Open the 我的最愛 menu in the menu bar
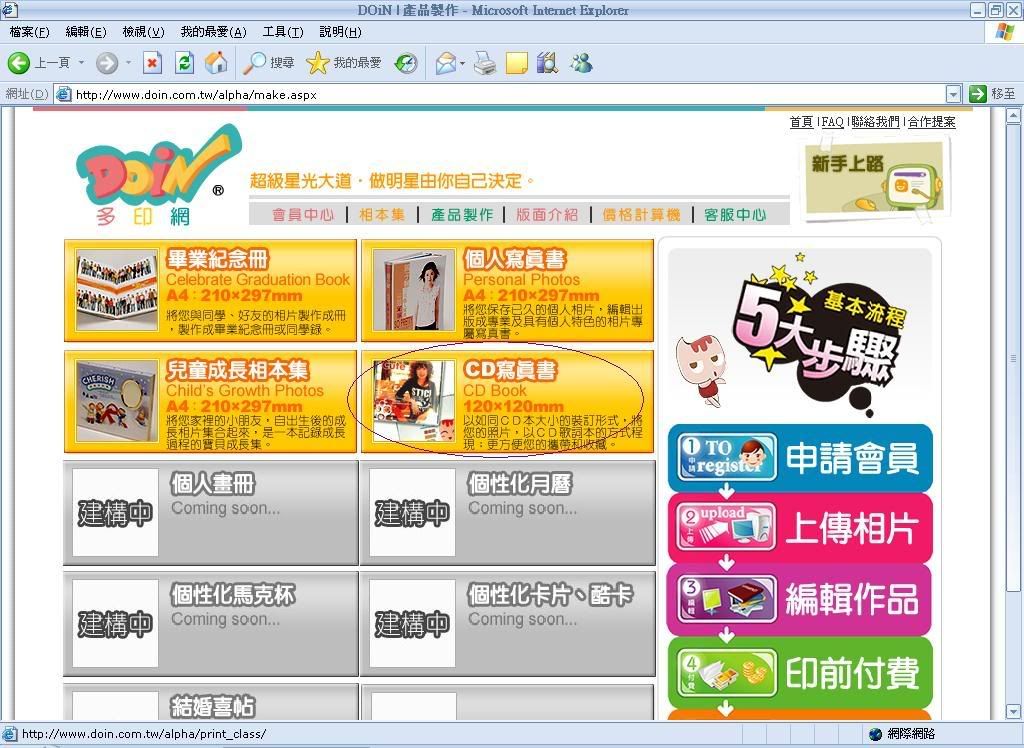The image size is (1024, 748). coord(212,32)
